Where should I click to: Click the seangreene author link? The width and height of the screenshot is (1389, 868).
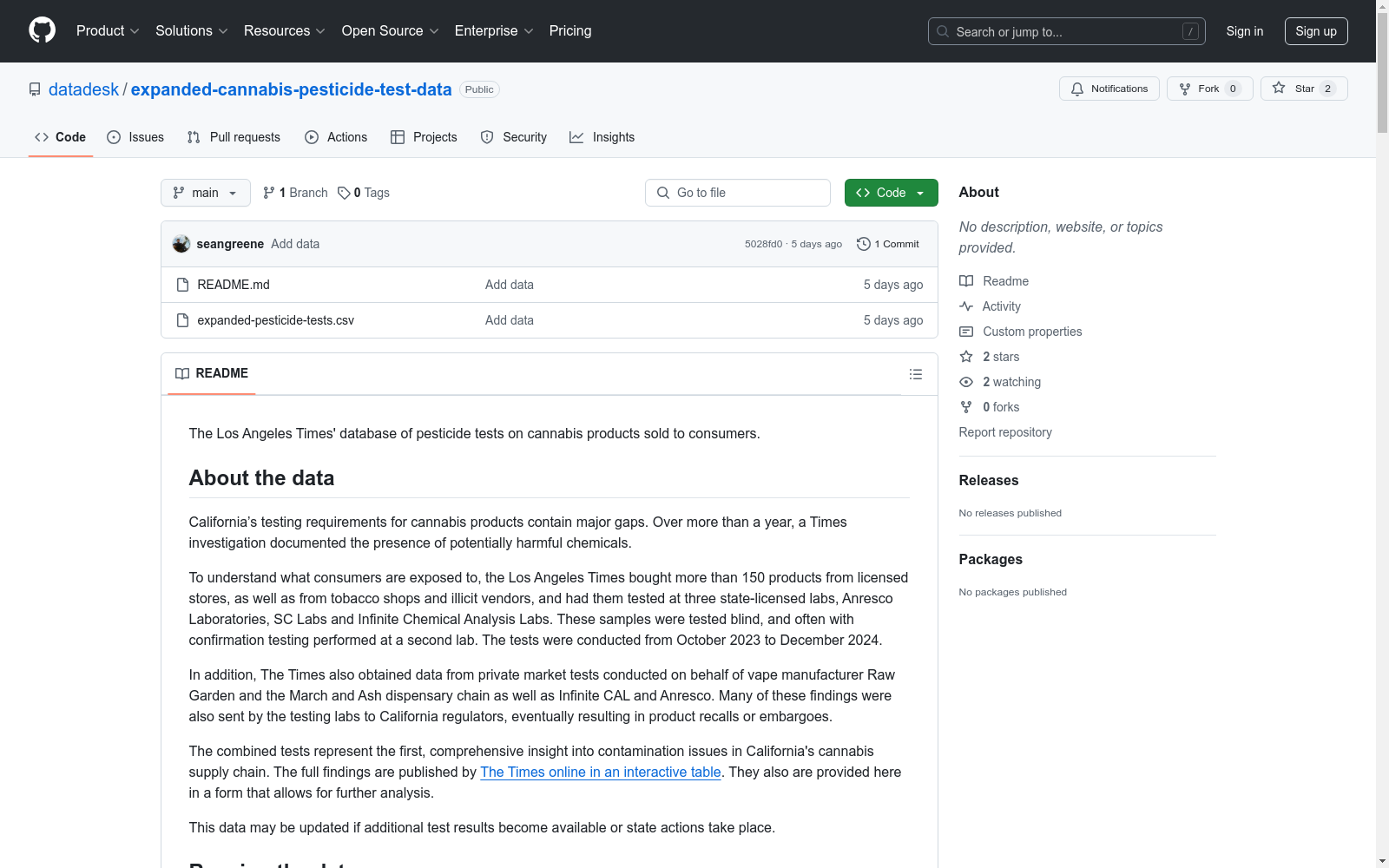(230, 244)
